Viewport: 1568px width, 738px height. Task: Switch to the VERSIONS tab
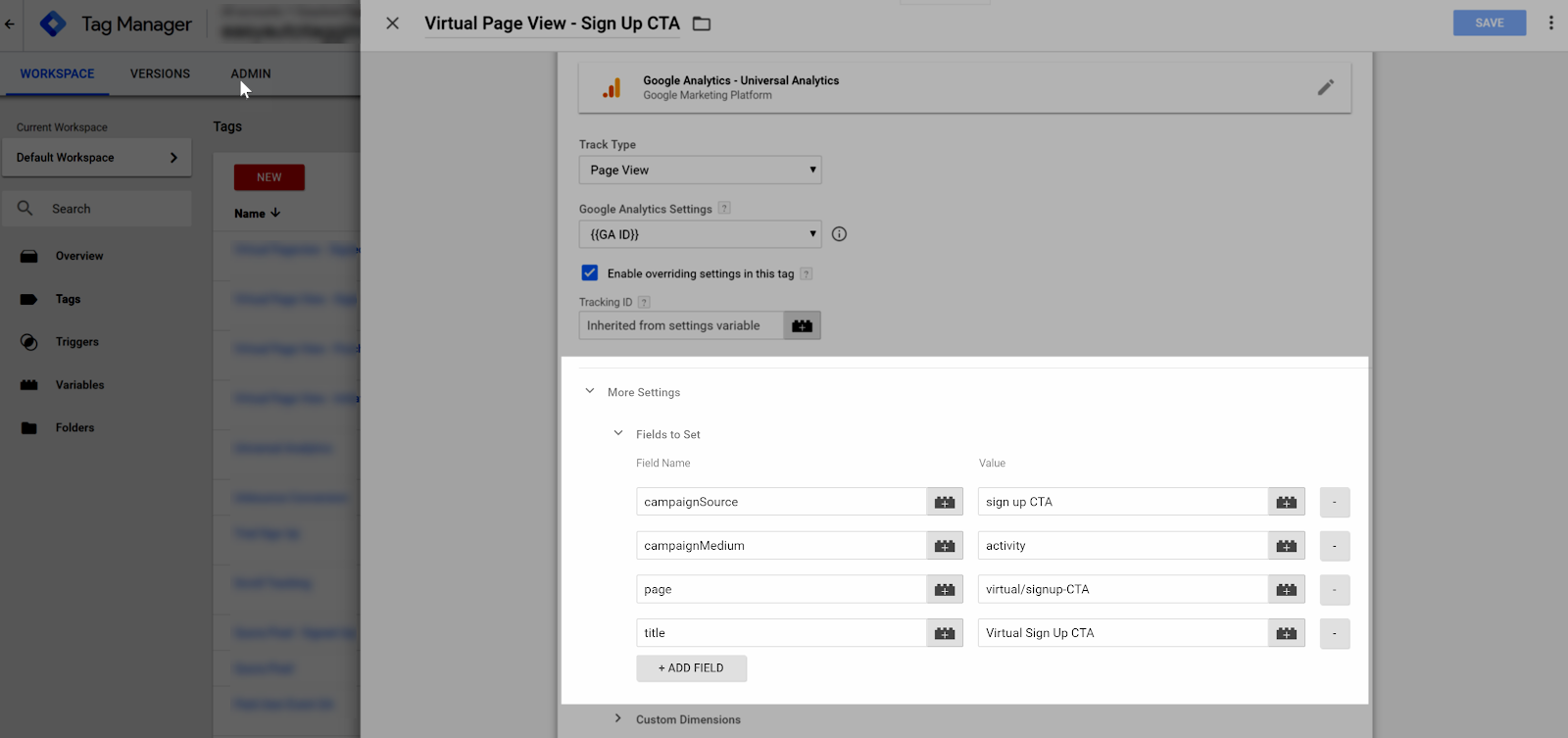coord(160,74)
